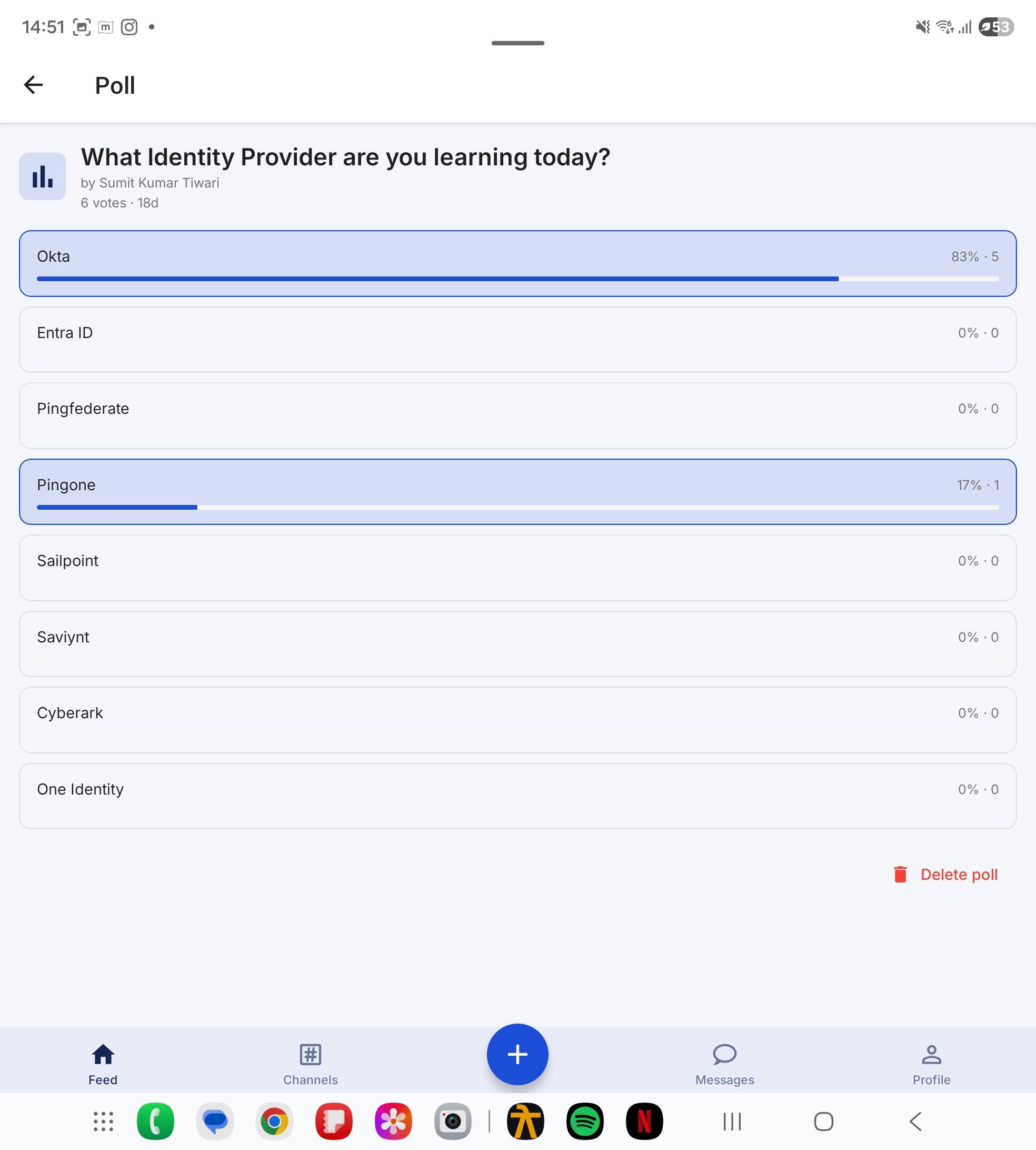Viewport: 1036px width, 1150px height.
Task: Open Spotify from the dock
Action: pyautogui.click(x=585, y=1121)
